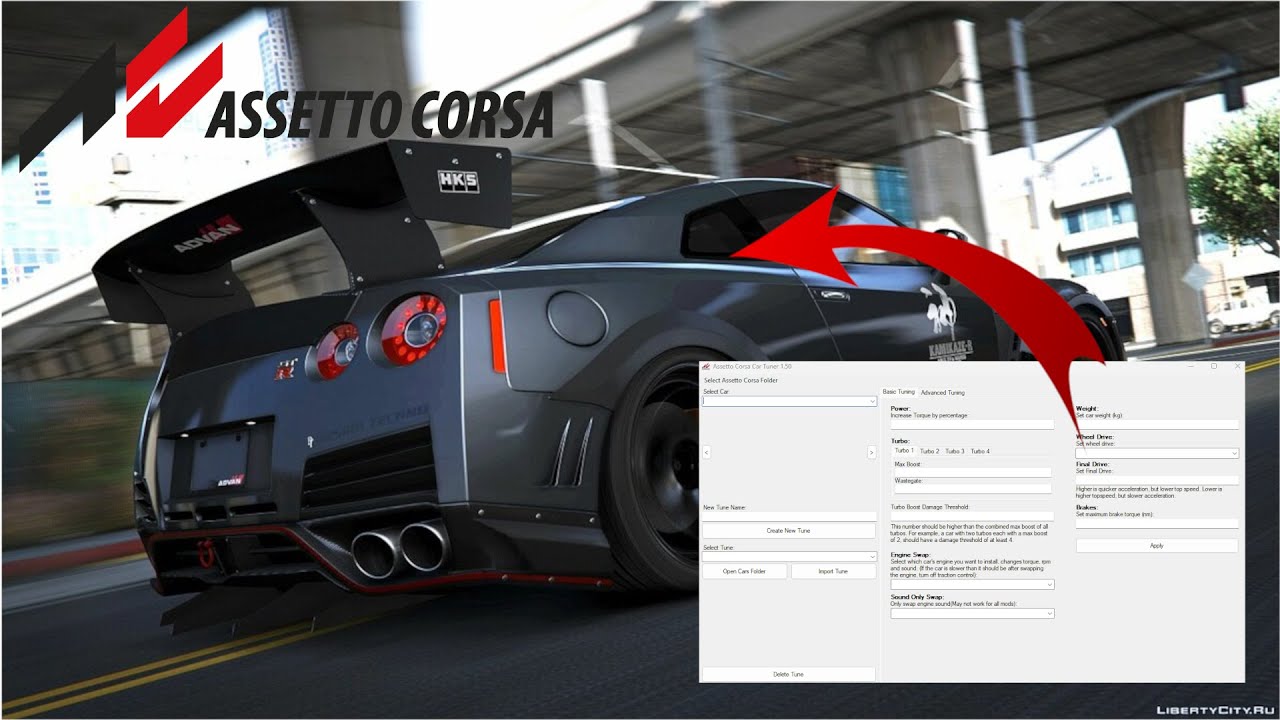Click the previous car arrow button
Image resolution: width=1280 pixels, height=720 pixels.
[x=707, y=452]
